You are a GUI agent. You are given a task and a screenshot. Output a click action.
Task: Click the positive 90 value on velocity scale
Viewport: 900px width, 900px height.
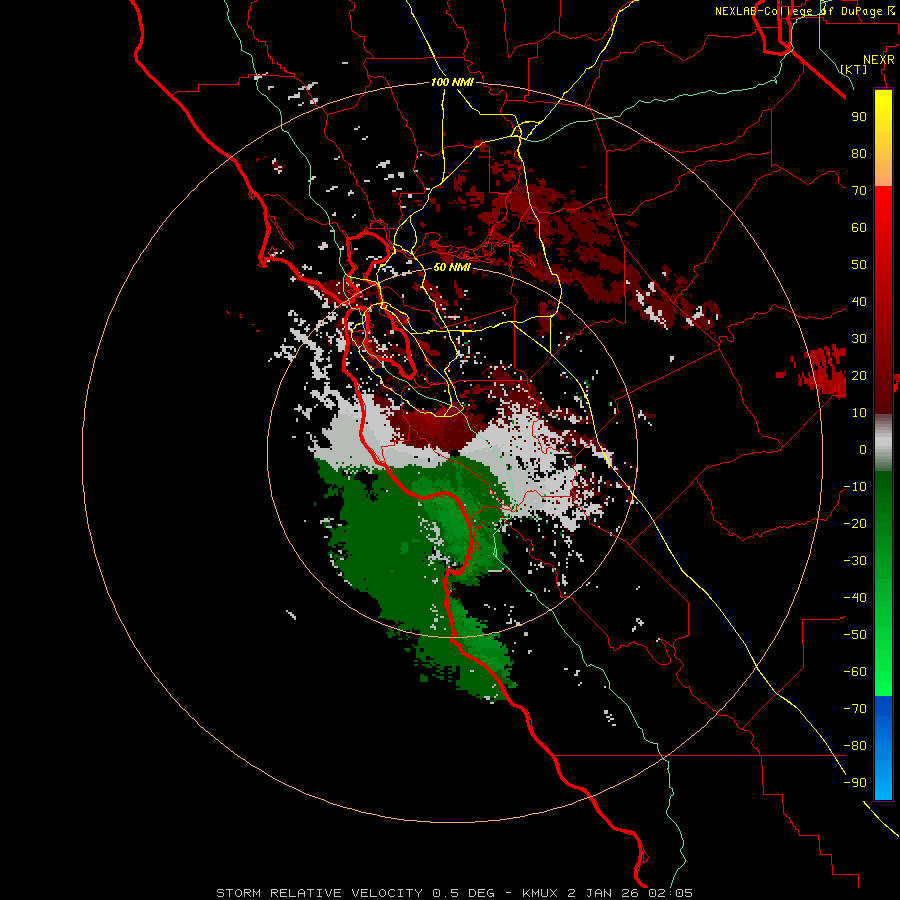[859, 117]
